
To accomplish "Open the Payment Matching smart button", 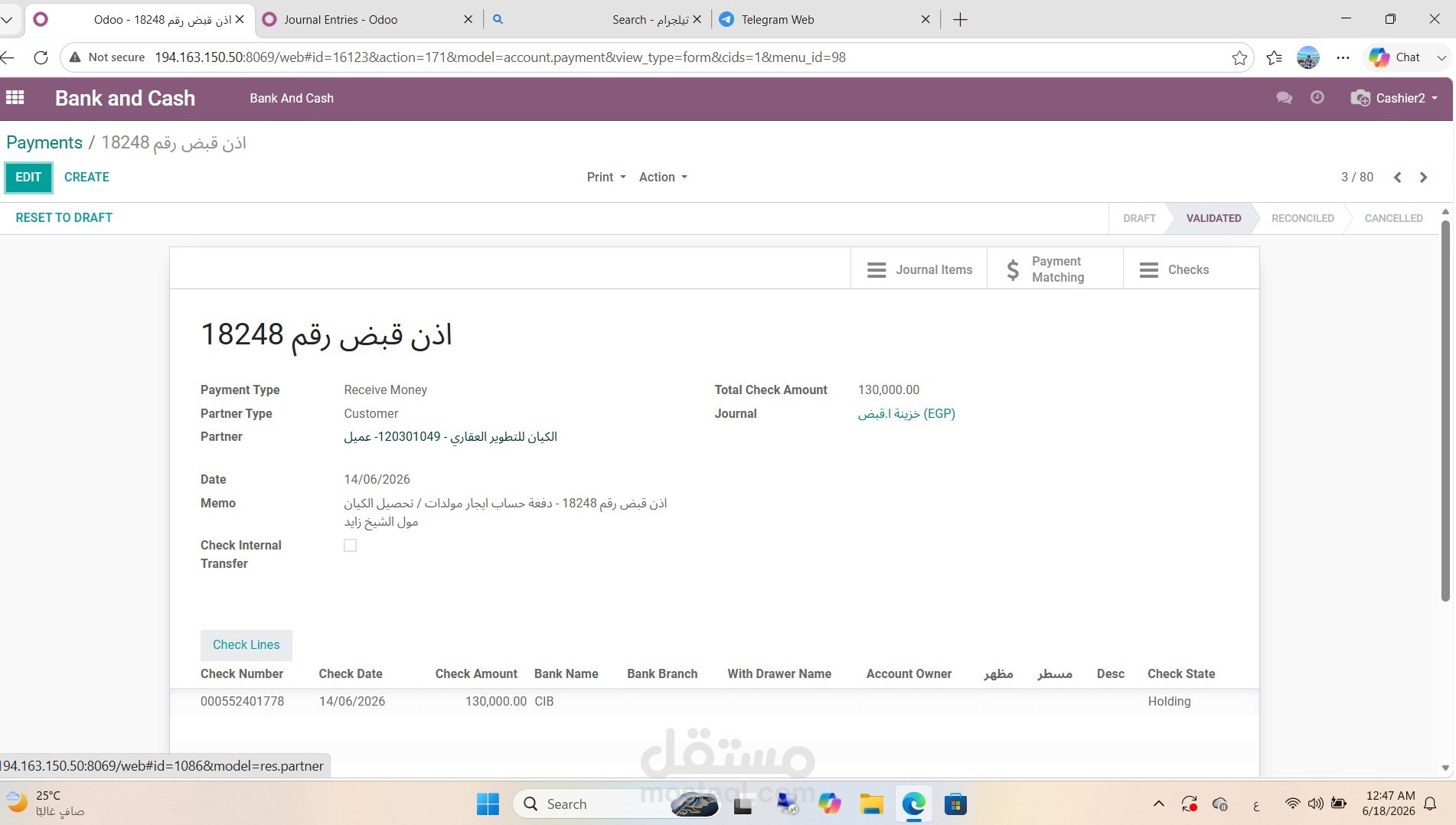I will click(1055, 269).
